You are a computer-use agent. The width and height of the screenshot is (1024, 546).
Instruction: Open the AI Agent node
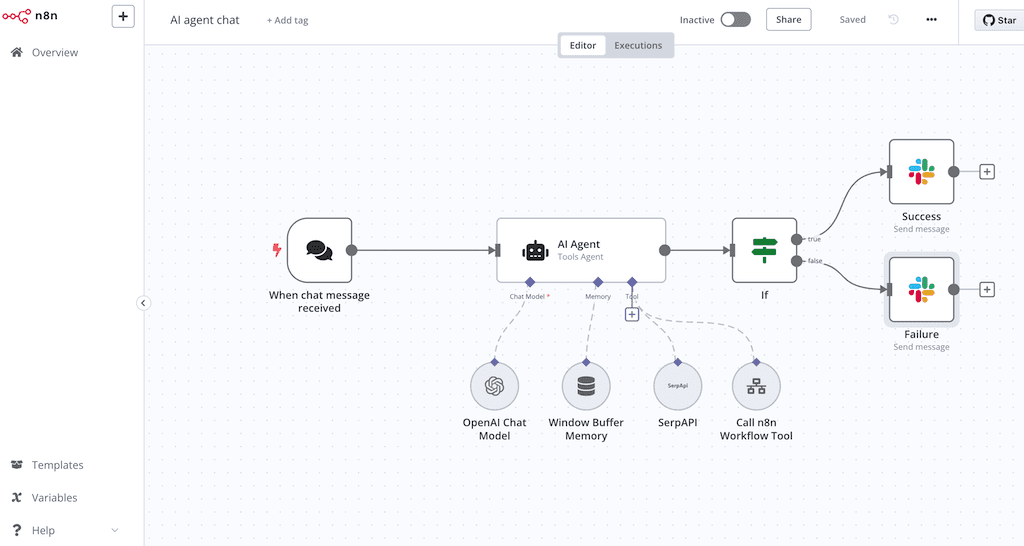pyautogui.click(x=581, y=250)
